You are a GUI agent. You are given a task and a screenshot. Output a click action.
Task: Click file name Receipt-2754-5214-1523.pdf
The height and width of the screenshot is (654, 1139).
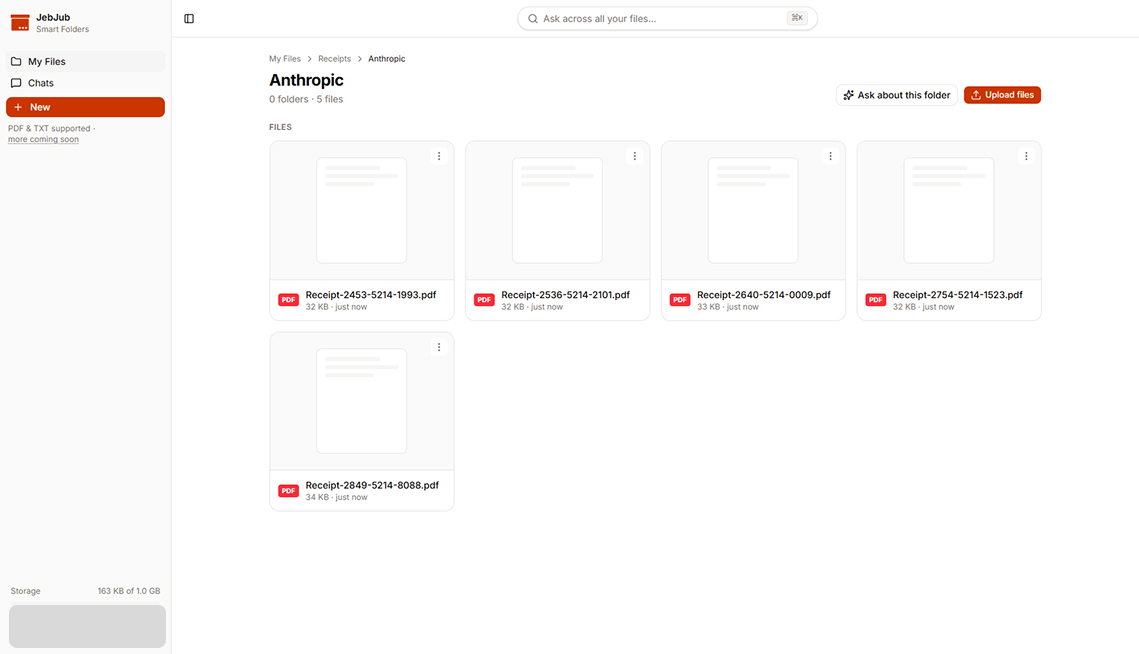pos(957,295)
